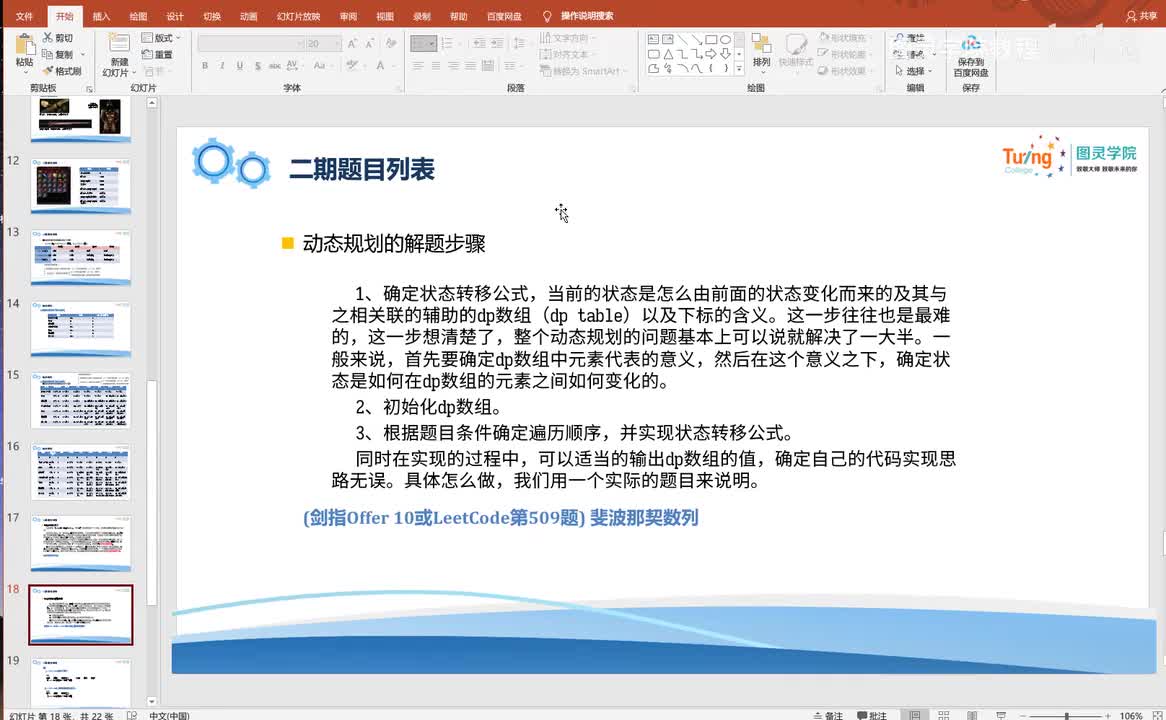Click the lightbulb Tell Me search icon
1166x720 pixels.
(547, 16)
